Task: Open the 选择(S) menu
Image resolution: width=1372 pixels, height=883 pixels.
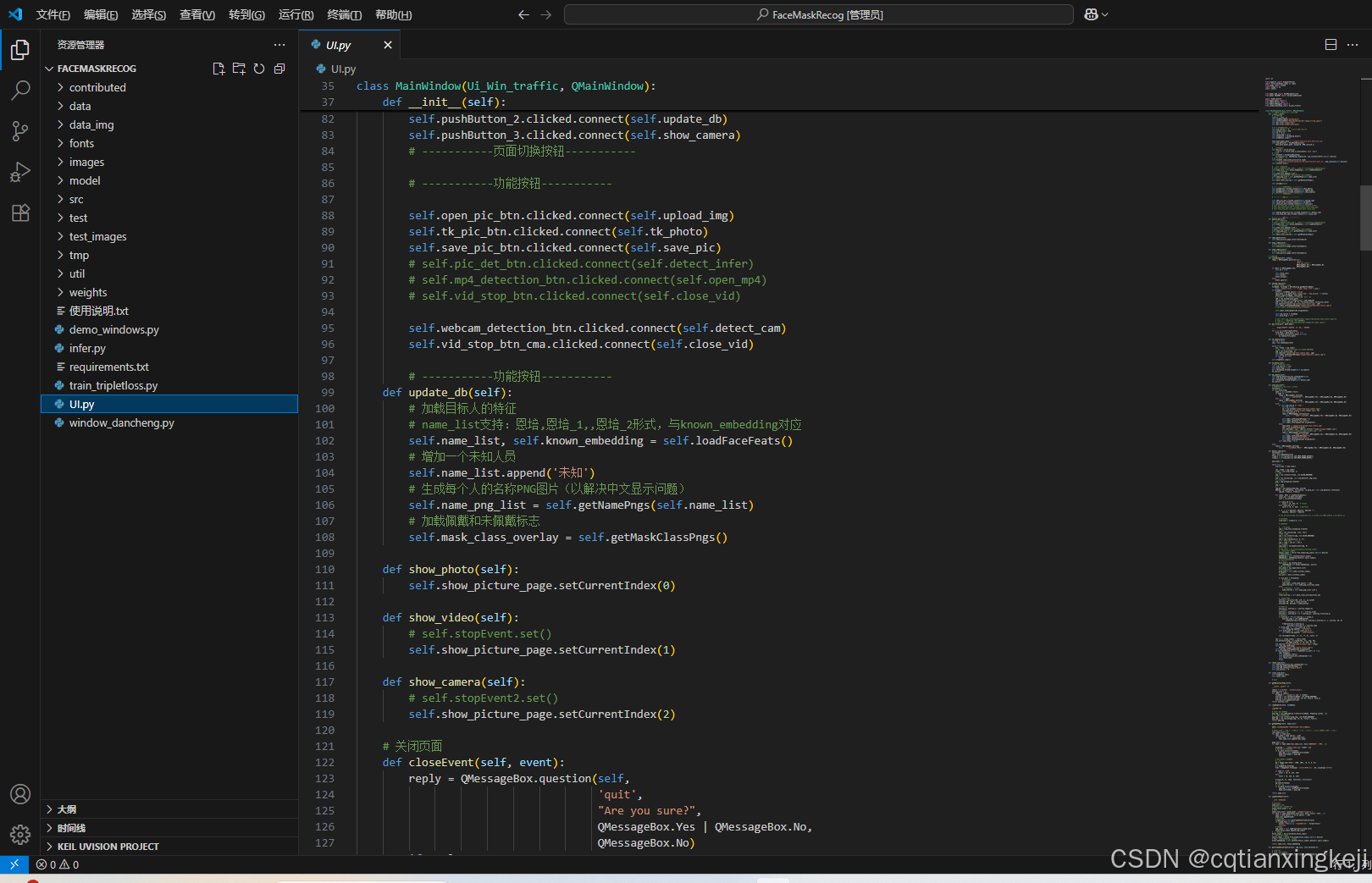Action: pos(148,14)
